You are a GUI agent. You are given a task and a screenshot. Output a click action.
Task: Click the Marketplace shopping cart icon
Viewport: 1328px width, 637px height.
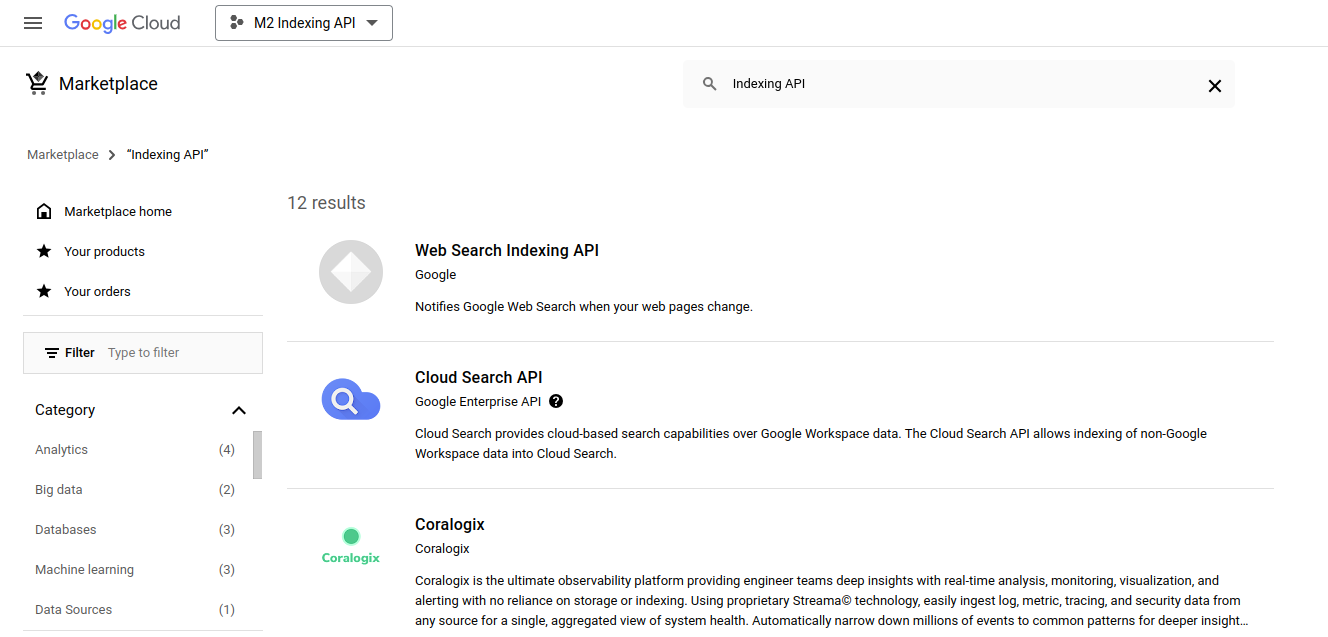tap(37, 83)
